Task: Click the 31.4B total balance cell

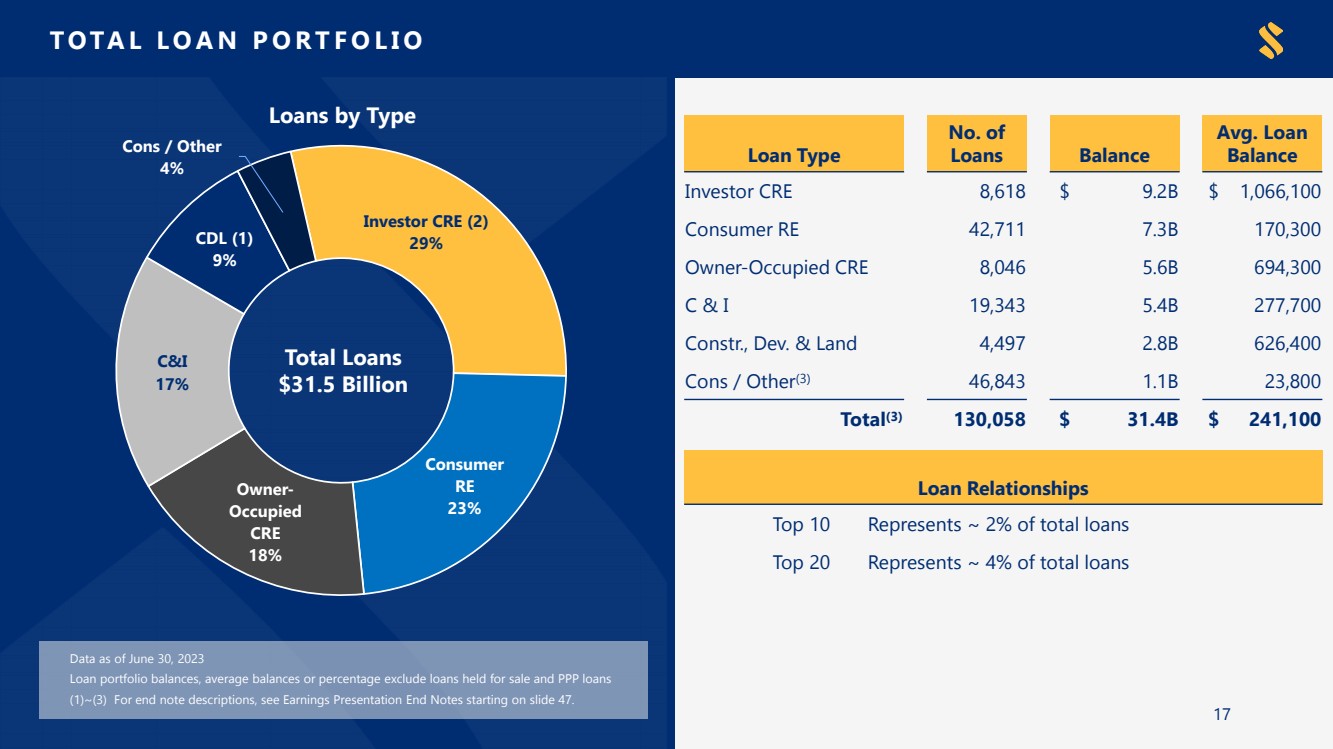Action: (1154, 419)
